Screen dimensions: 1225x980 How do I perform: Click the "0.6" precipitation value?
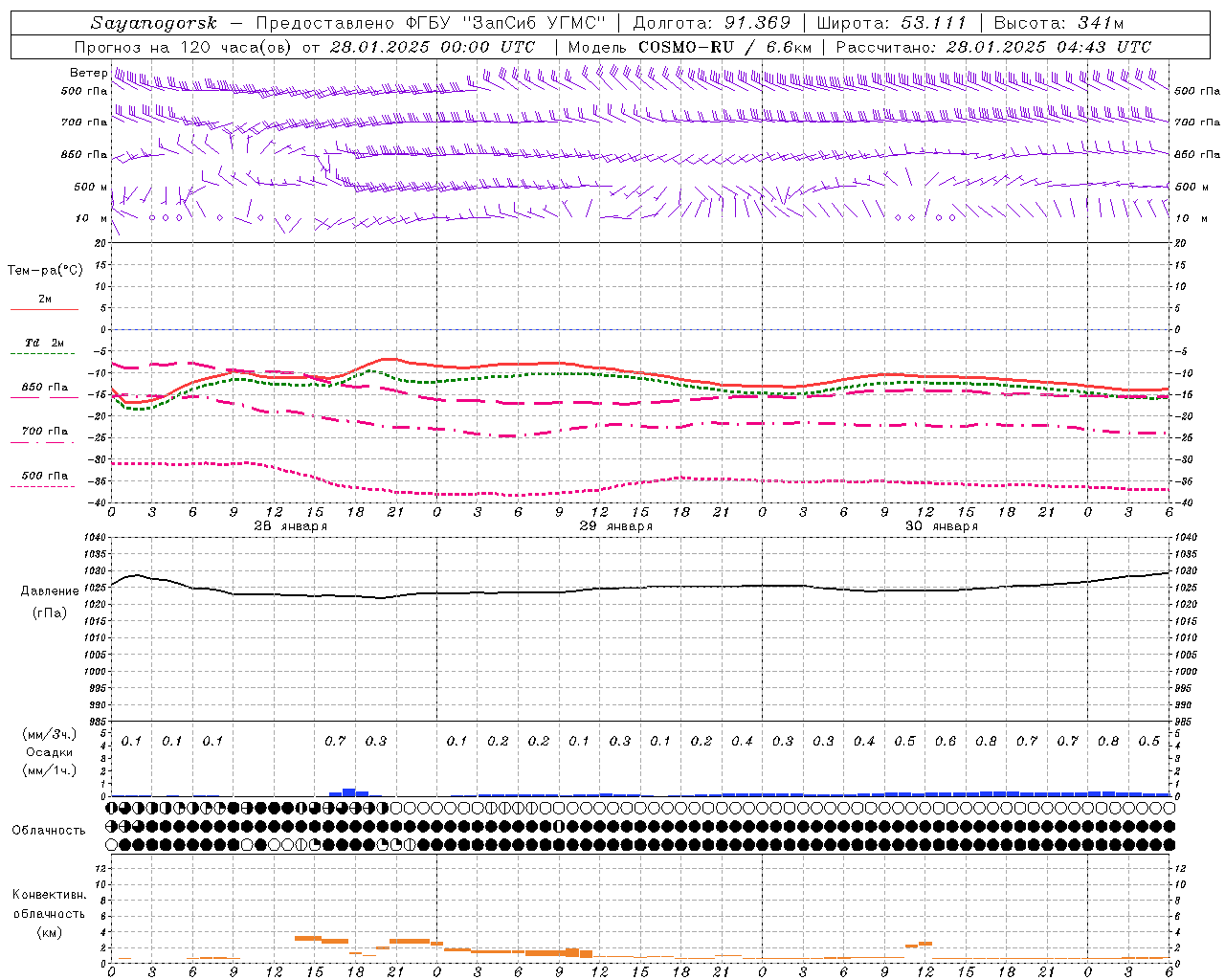(x=946, y=742)
